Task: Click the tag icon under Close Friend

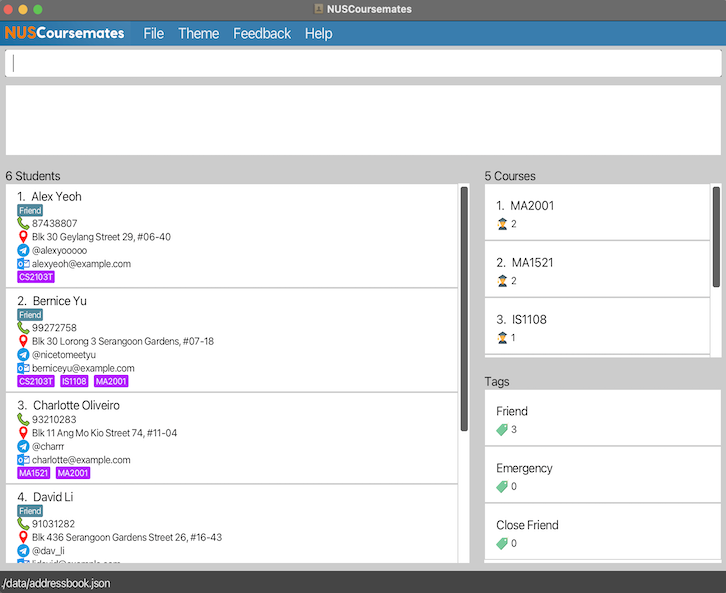Action: (x=502, y=543)
